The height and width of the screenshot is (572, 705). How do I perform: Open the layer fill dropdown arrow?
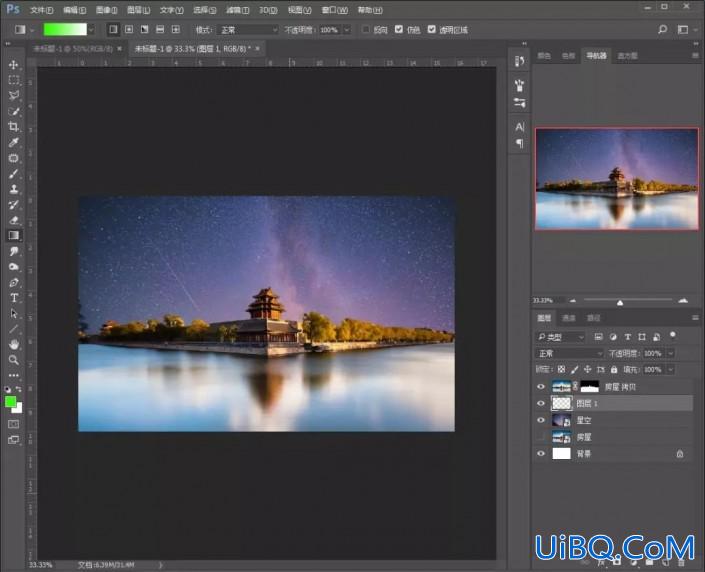point(671,370)
